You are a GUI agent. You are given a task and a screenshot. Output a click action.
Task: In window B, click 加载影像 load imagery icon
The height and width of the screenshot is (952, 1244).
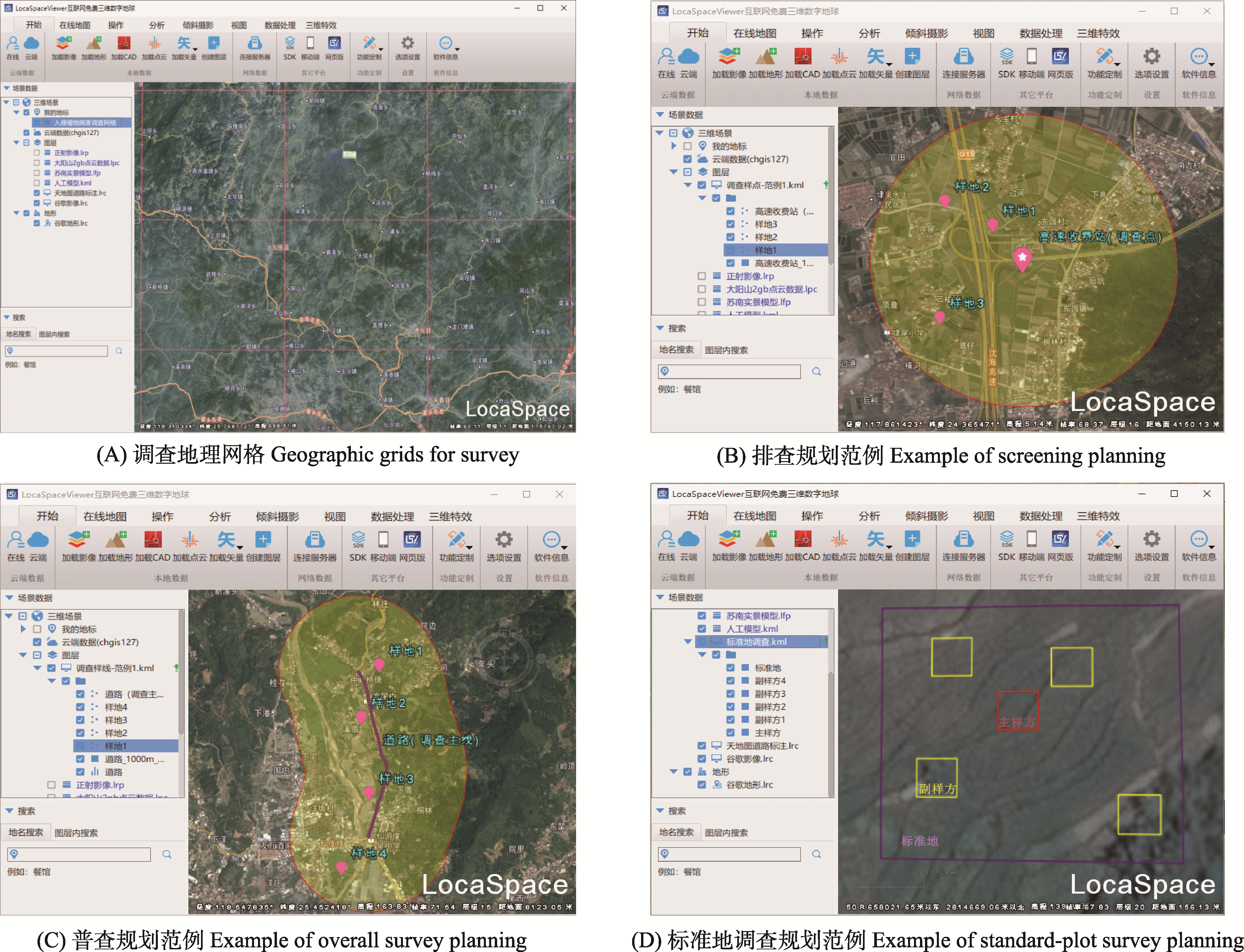(x=729, y=56)
